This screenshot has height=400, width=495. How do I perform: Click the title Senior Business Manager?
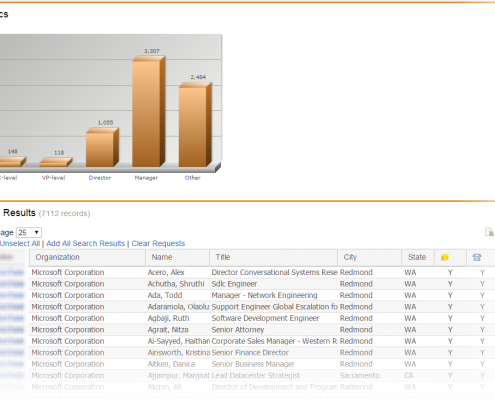[253, 364]
